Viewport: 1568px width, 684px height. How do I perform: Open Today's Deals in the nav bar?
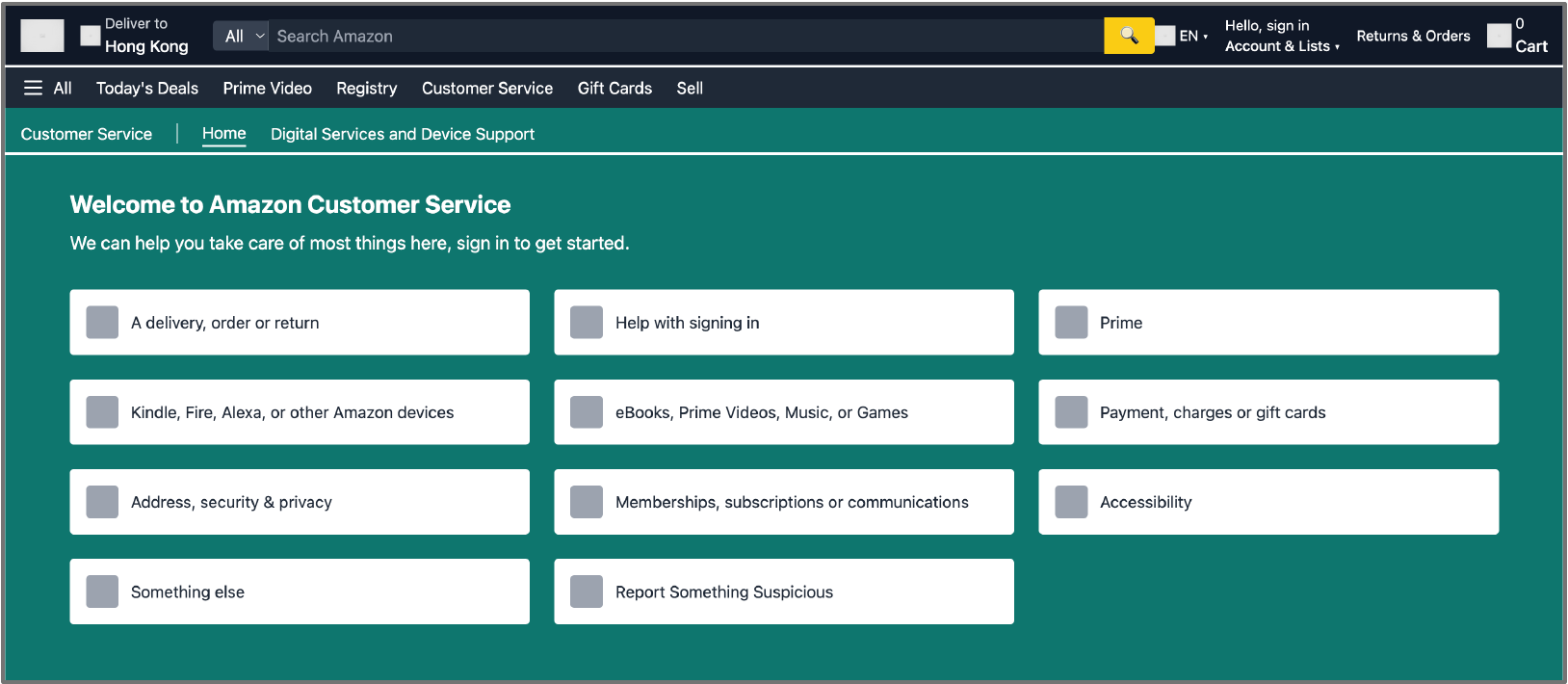(147, 88)
